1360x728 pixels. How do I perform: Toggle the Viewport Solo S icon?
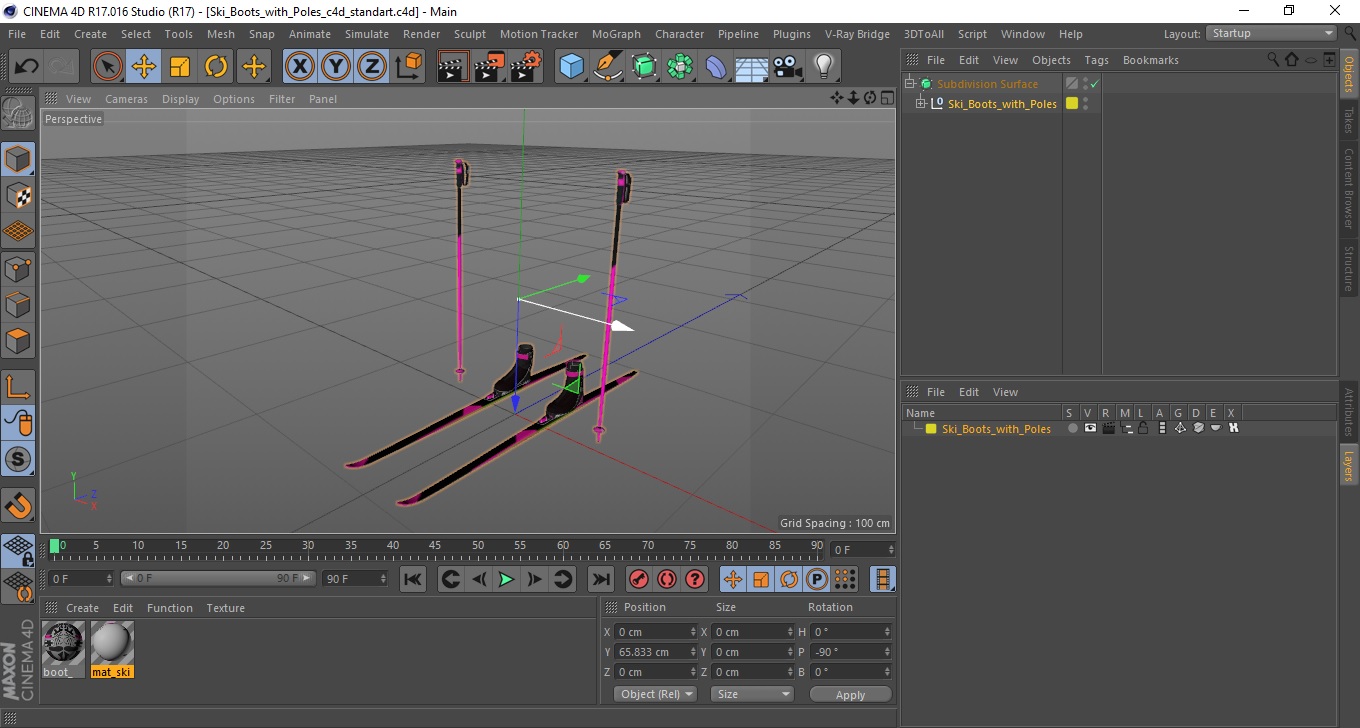[x=18, y=459]
